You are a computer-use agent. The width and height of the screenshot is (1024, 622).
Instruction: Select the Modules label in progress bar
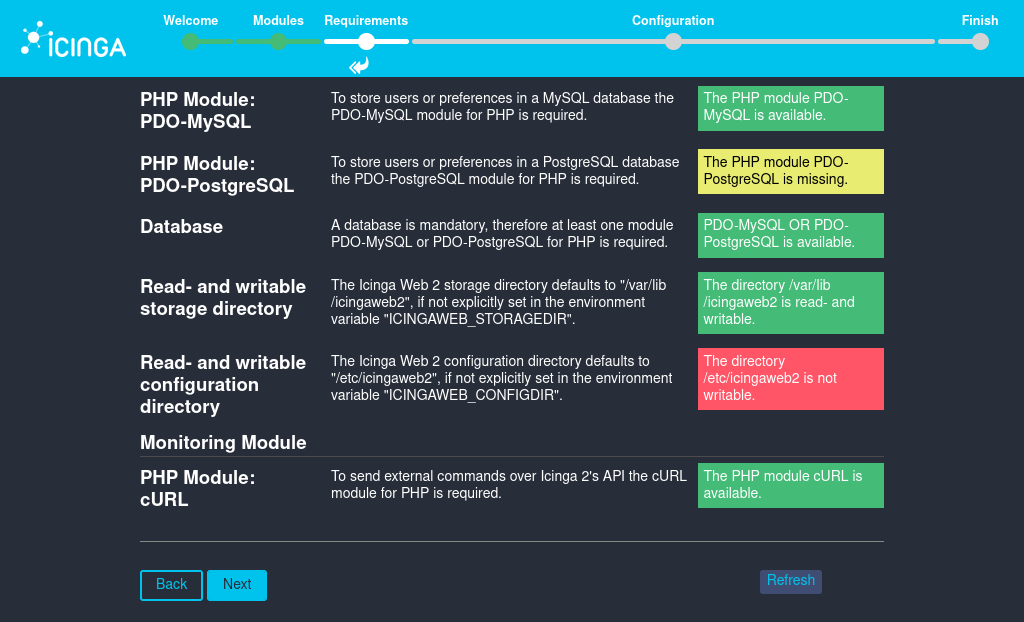(278, 20)
